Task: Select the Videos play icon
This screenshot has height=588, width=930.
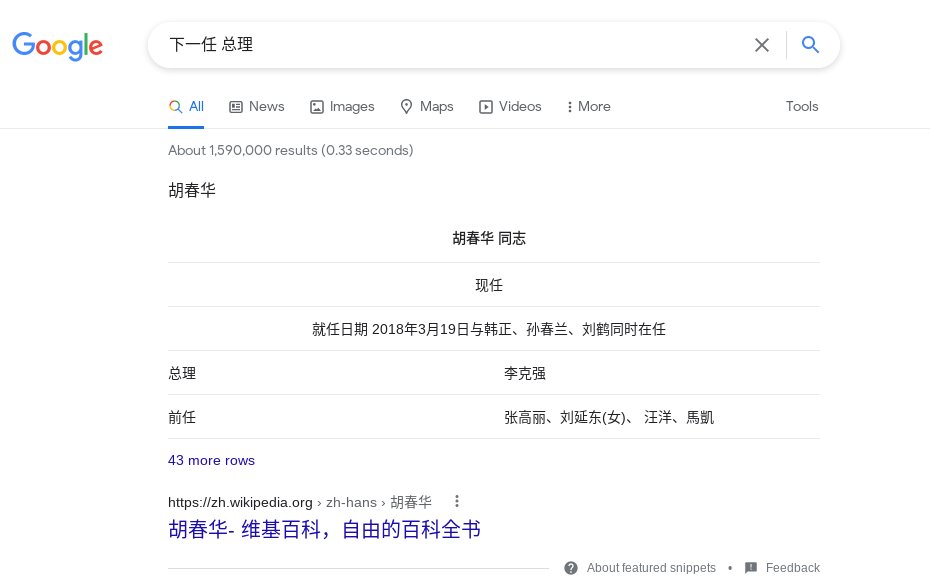Action: tap(486, 106)
